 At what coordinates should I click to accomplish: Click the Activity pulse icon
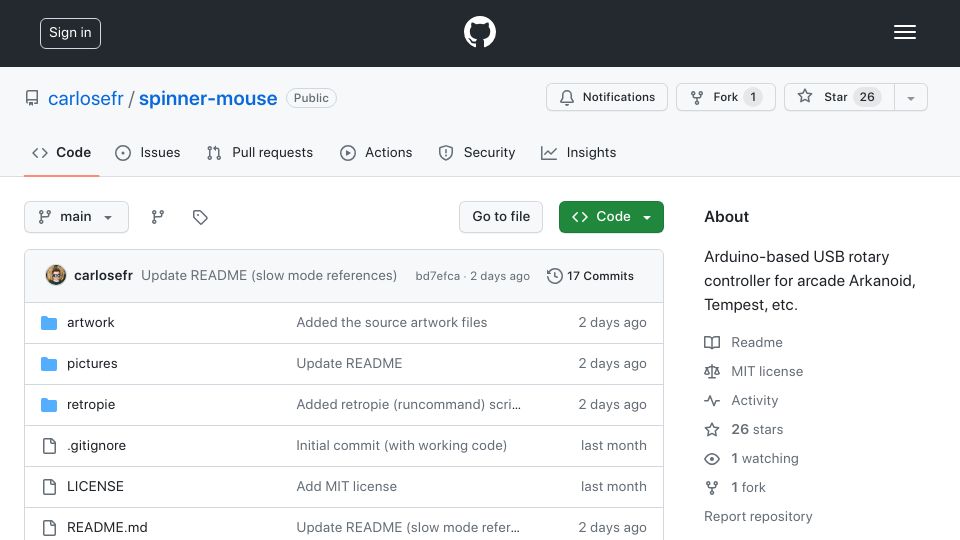pyautogui.click(x=711, y=400)
